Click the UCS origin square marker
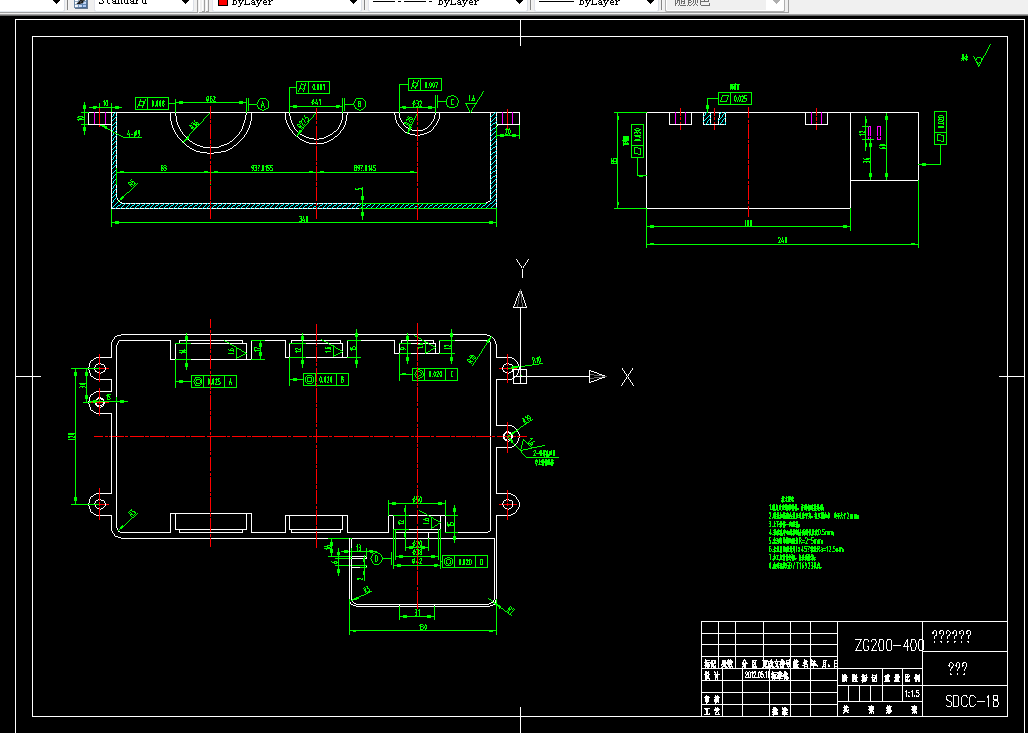The height and width of the screenshot is (733, 1028). click(520, 376)
